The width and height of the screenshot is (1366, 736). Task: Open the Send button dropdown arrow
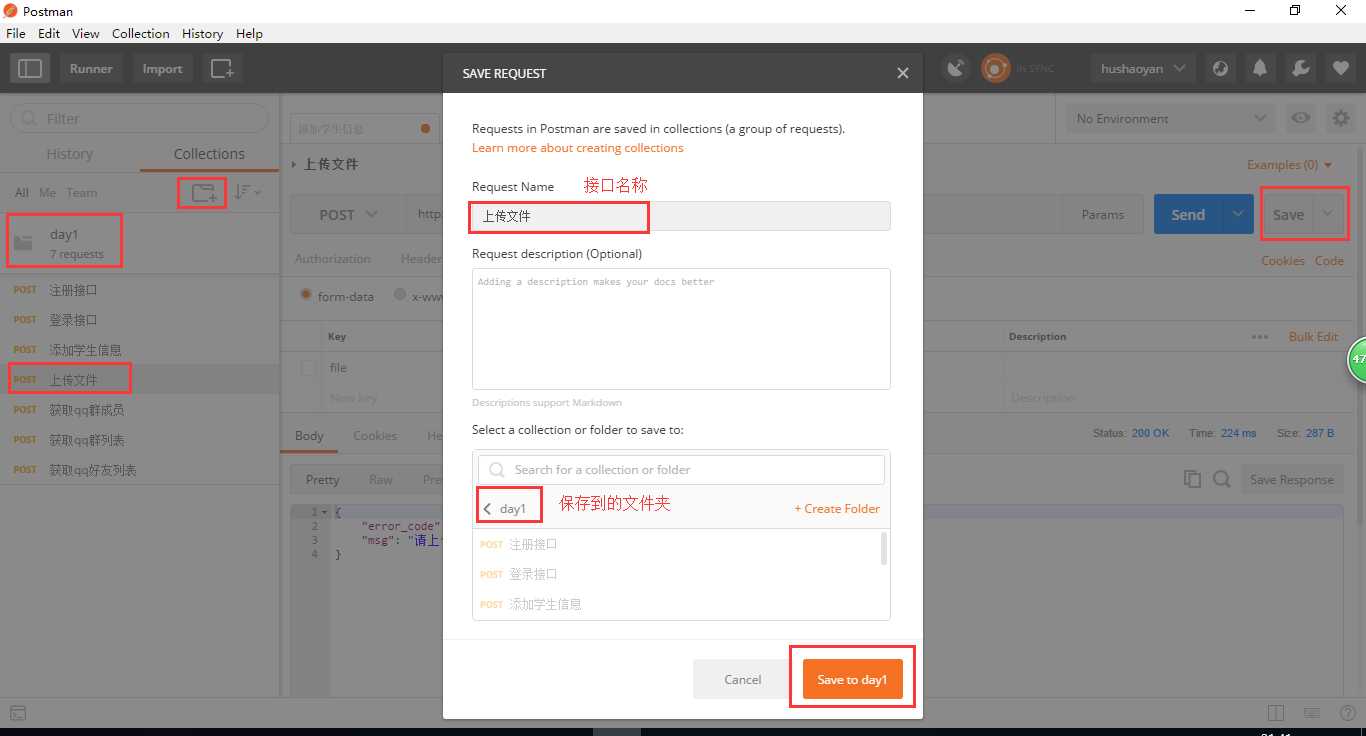tap(1238, 214)
